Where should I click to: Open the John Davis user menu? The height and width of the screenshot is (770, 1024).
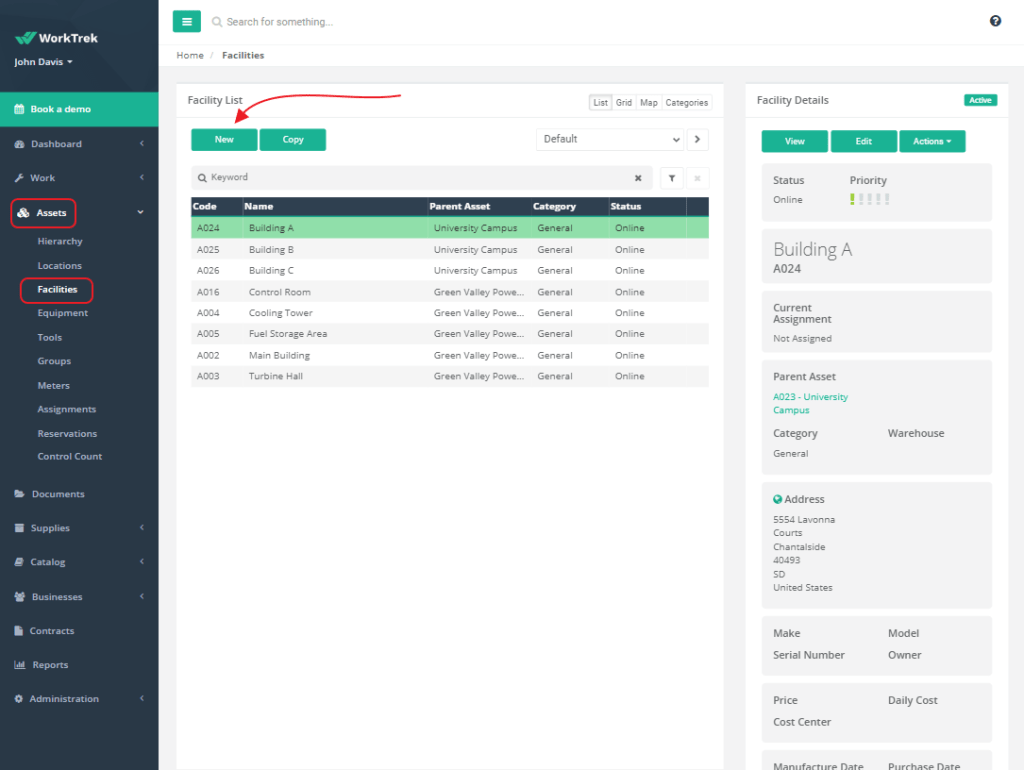43,62
